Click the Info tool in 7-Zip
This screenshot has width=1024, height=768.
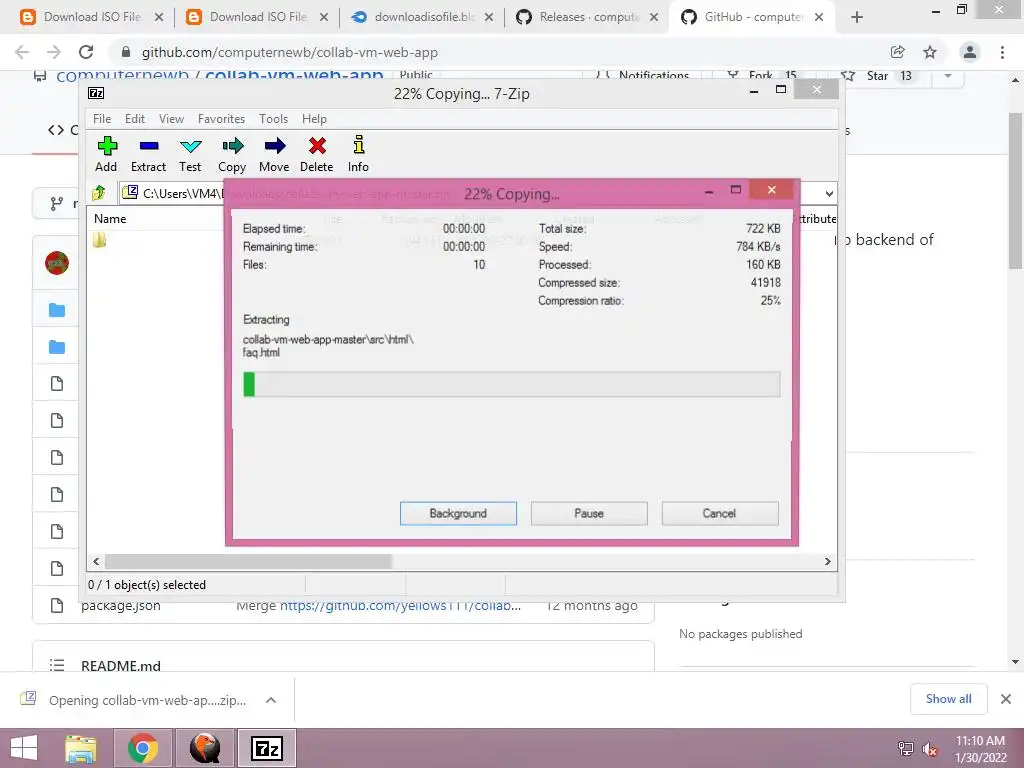358,154
